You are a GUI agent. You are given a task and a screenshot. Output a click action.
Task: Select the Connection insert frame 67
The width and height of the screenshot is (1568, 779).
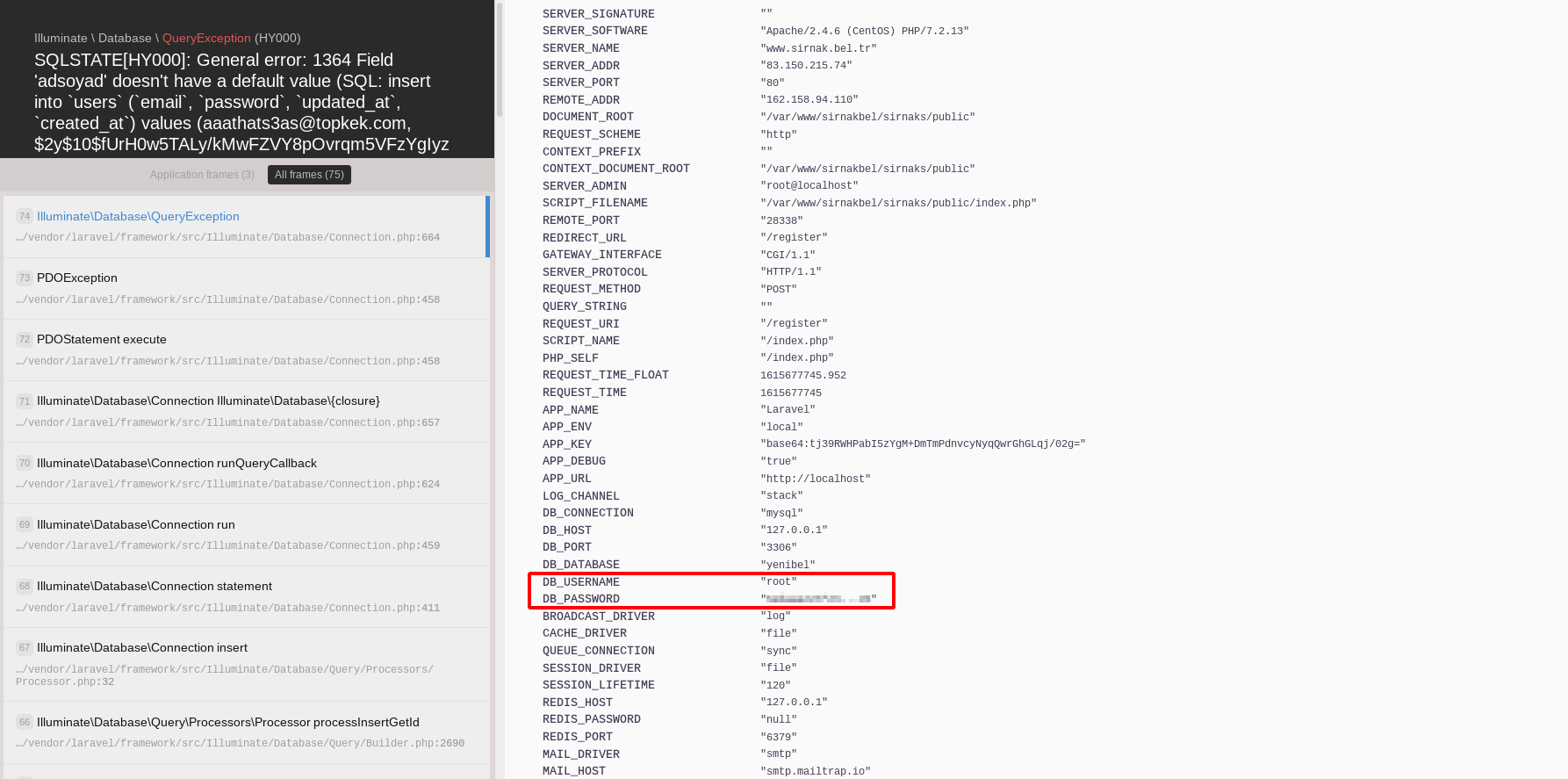pyautogui.click(x=142, y=648)
